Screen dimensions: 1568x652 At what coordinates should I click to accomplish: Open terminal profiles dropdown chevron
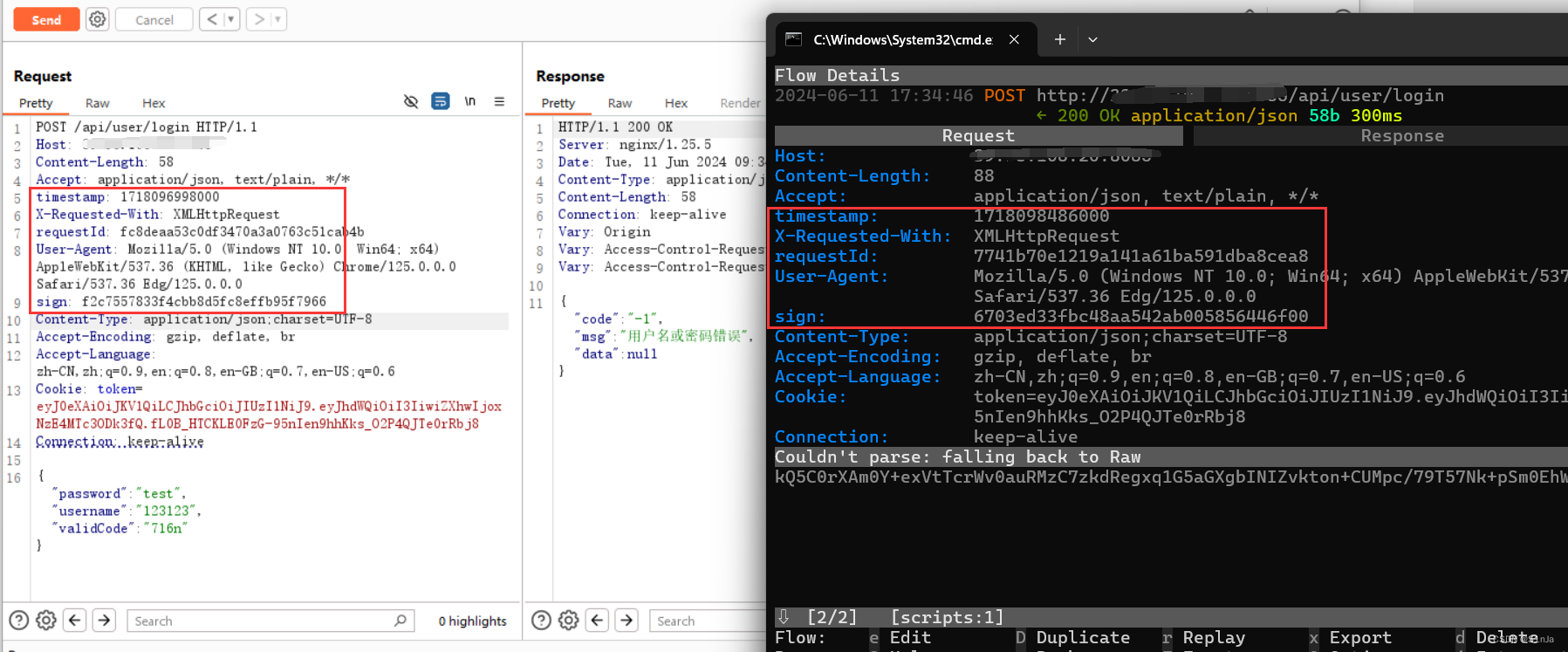(1092, 39)
